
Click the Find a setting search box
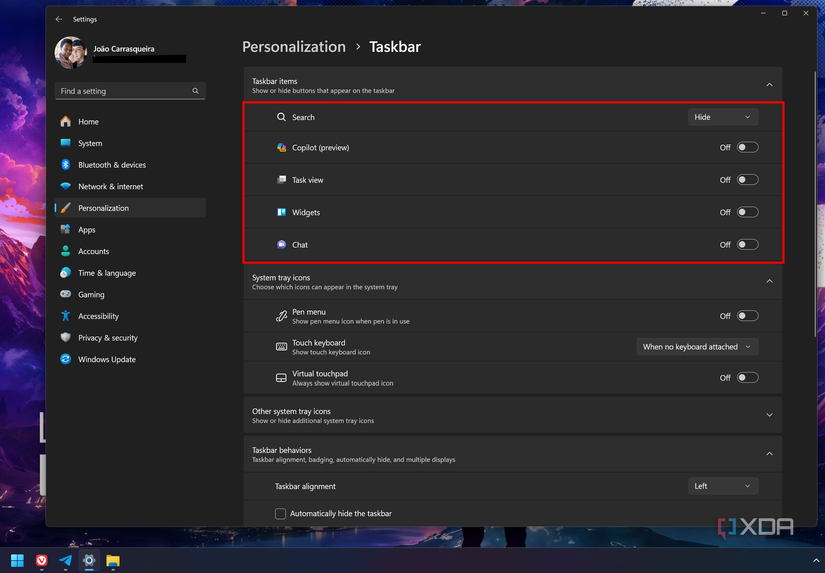[130, 91]
